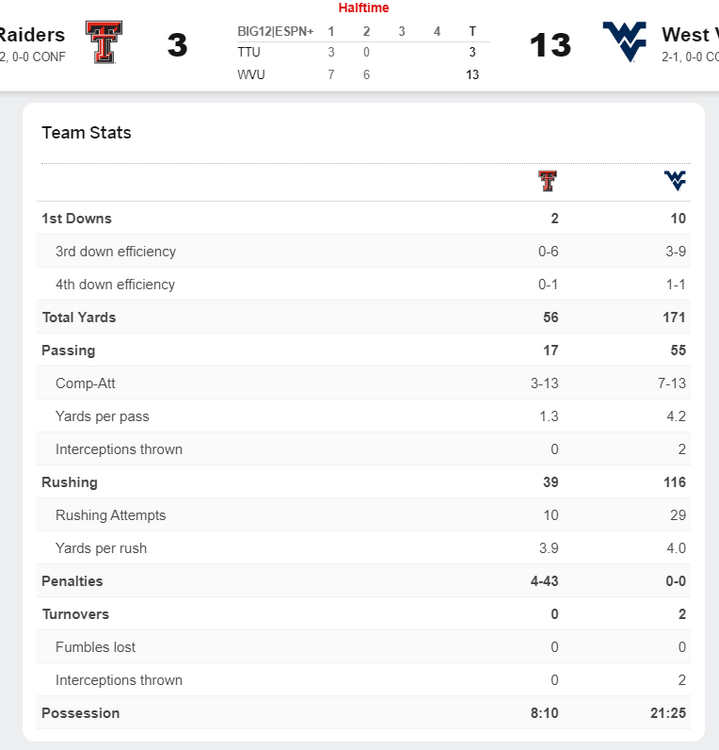Click the BIG12|ESPN+ broadcast label
This screenshot has height=750, width=719.
coord(275,31)
